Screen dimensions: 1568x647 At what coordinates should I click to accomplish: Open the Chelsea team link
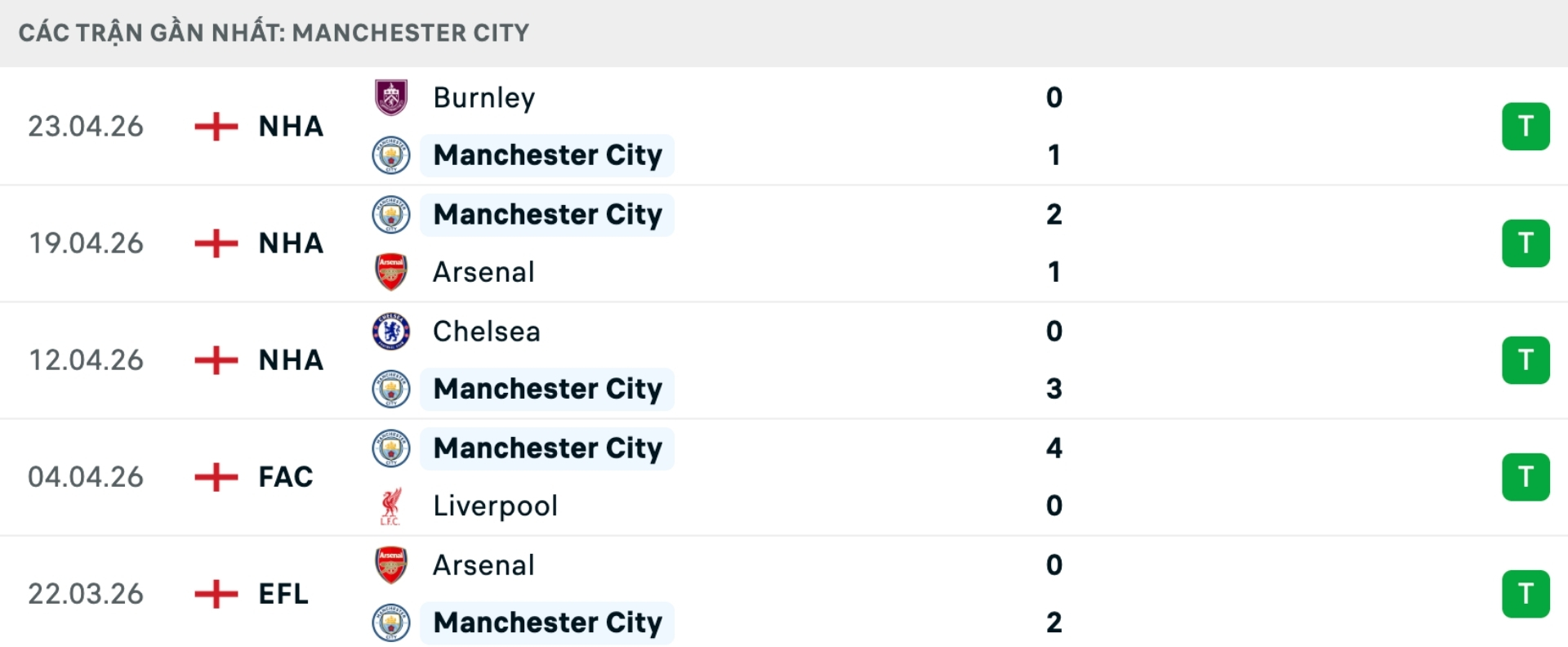click(x=486, y=331)
